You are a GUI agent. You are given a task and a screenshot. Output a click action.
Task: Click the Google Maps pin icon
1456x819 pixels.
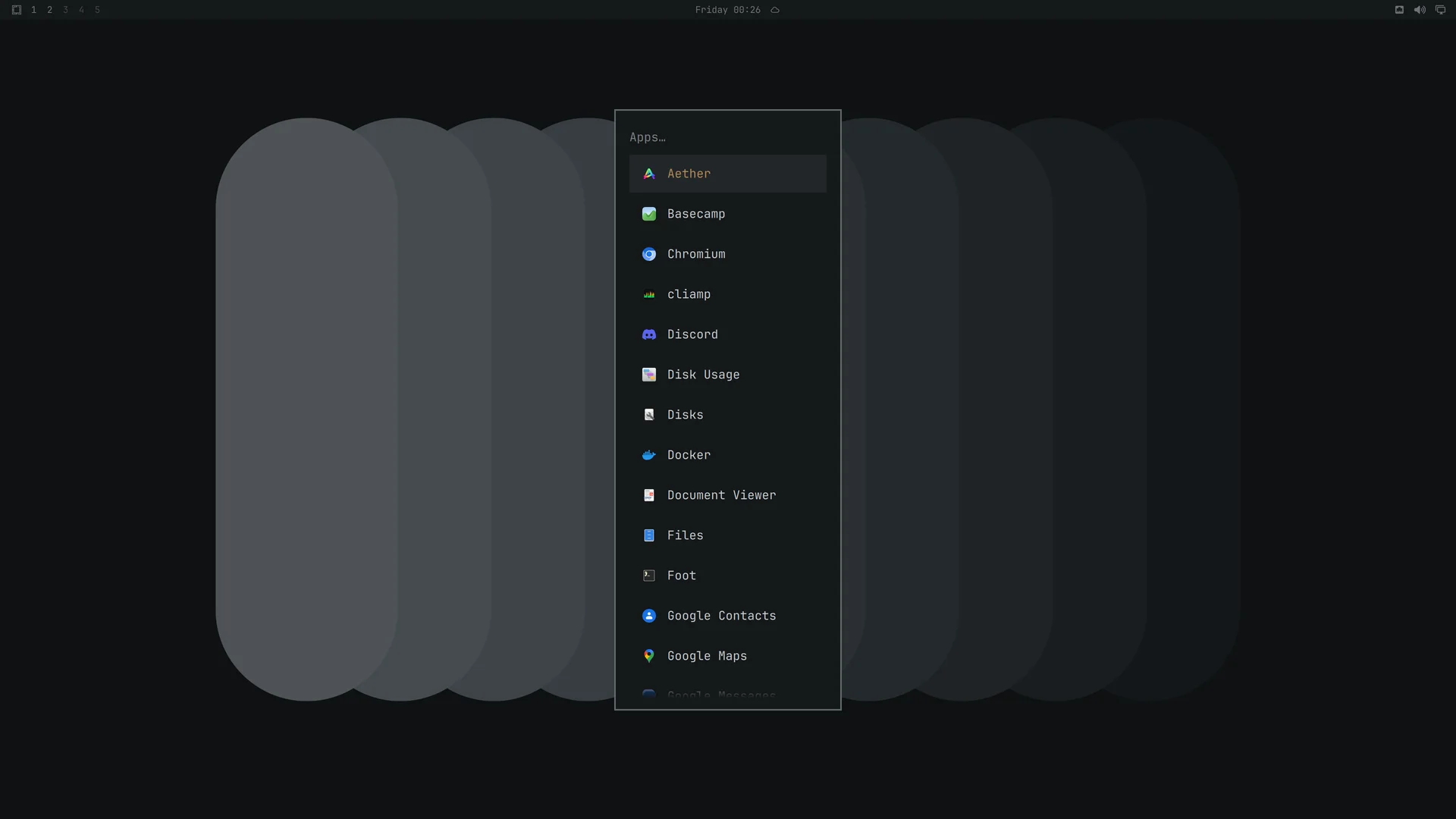point(649,656)
